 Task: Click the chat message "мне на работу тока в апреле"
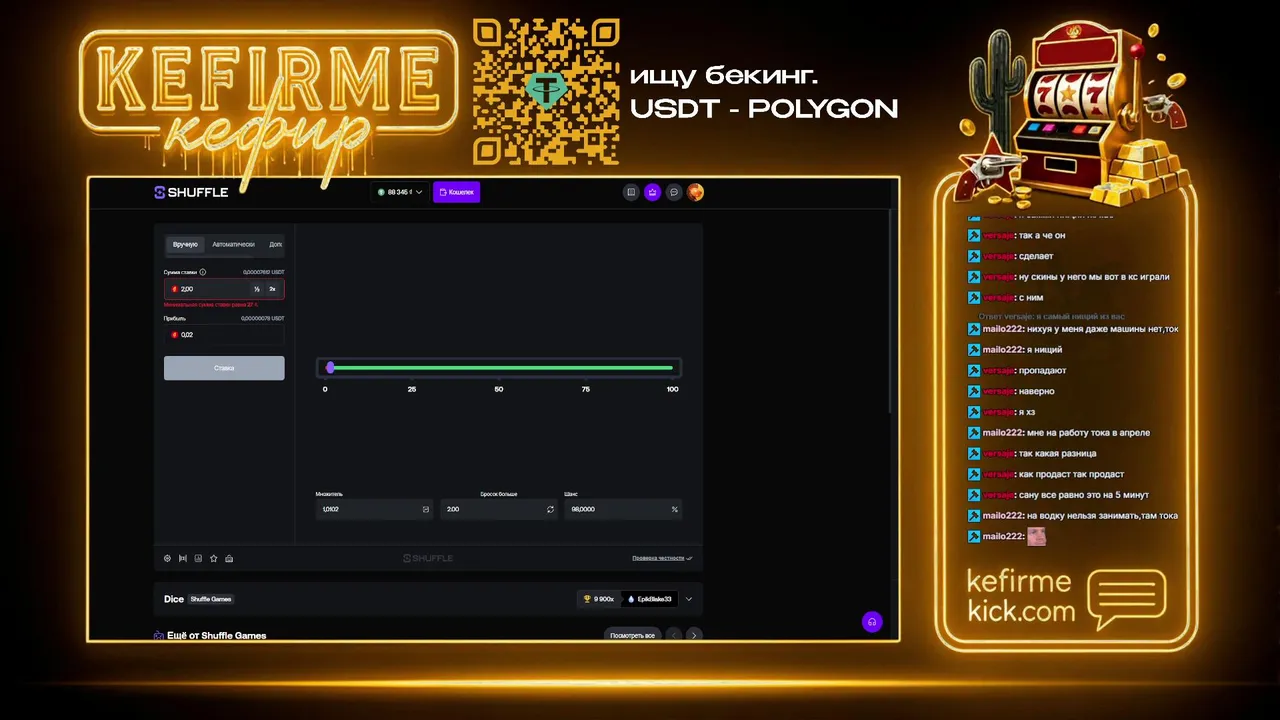[x=1088, y=433]
